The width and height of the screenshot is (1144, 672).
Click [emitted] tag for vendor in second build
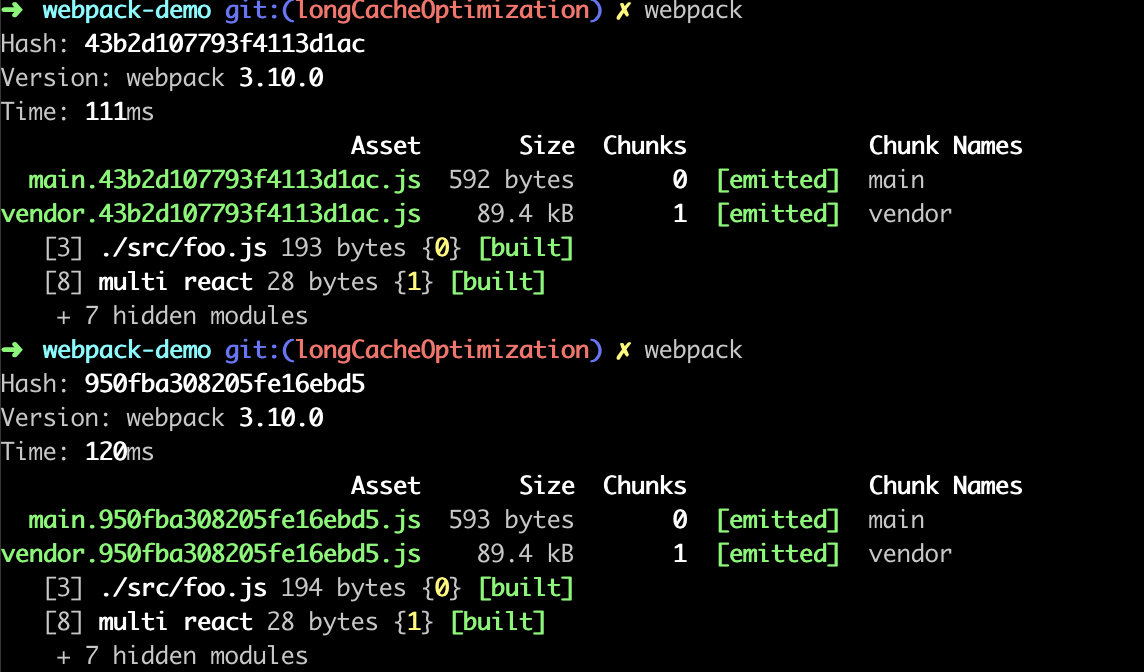point(778,555)
